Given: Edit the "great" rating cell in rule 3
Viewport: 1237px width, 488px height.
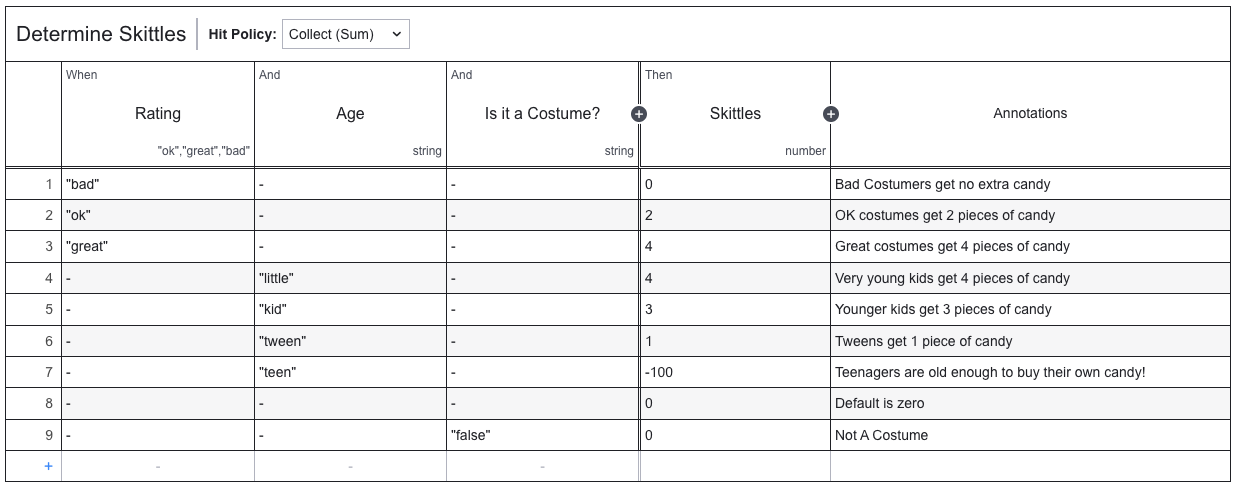Looking at the screenshot, I should (x=158, y=247).
